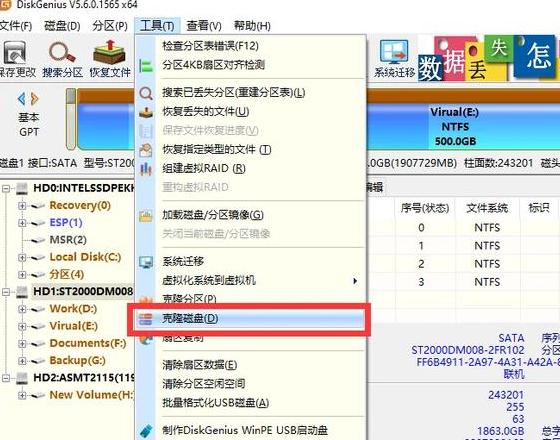Expand the 分区(4) tree node
The image size is (560, 440).
pos(22,275)
